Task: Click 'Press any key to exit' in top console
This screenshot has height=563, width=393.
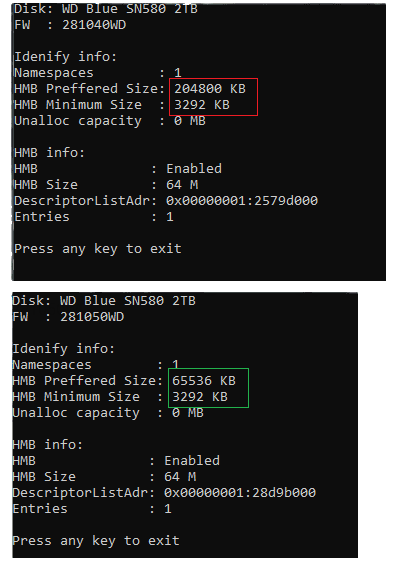Action: point(98,249)
